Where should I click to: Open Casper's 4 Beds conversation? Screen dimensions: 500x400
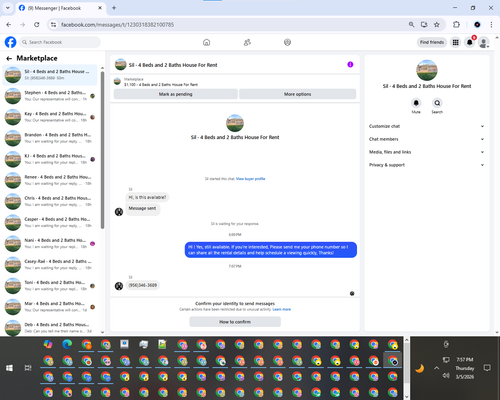[50, 222]
